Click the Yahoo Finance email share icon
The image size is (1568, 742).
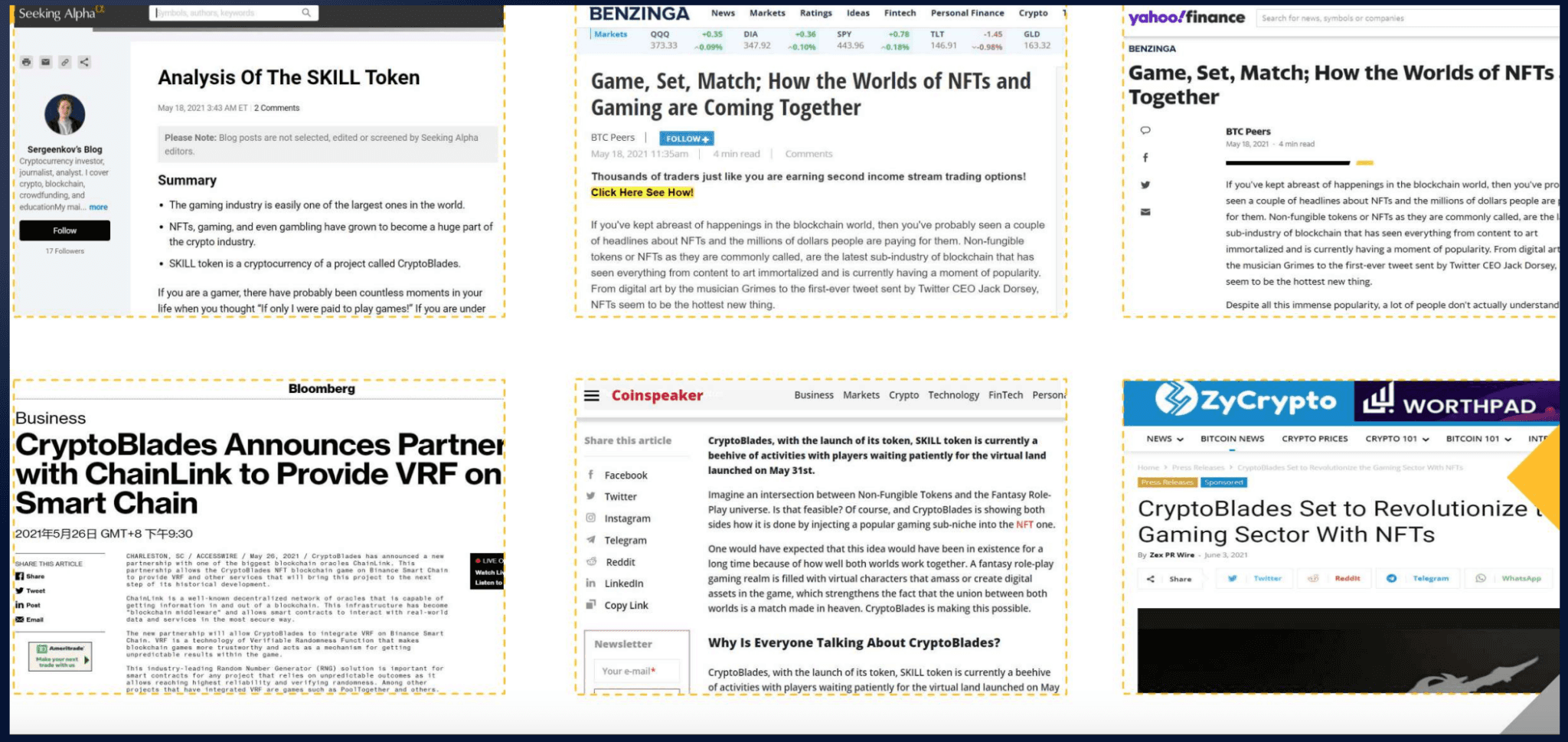pos(1145,212)
